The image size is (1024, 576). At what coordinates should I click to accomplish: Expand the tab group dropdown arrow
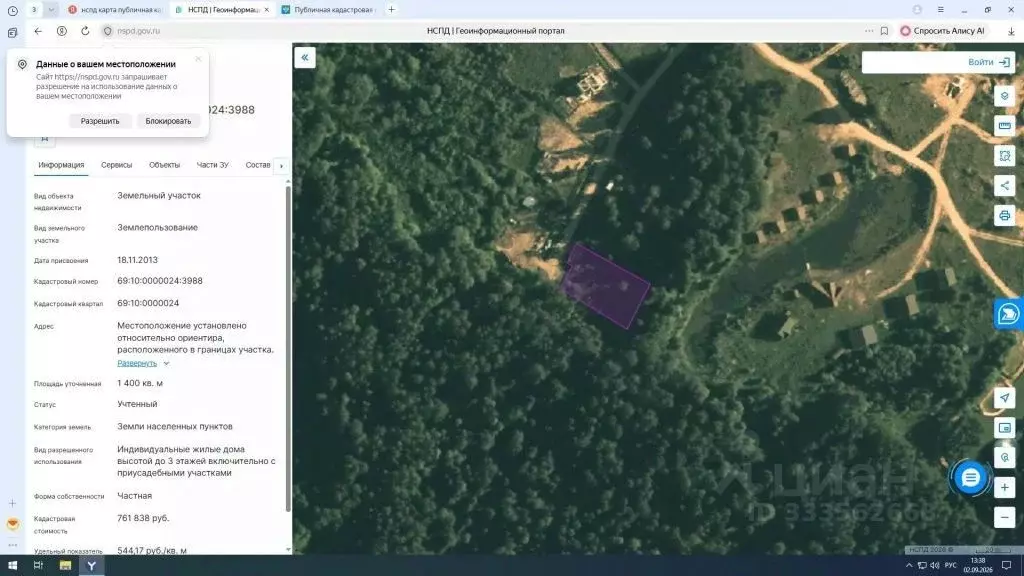51,10
